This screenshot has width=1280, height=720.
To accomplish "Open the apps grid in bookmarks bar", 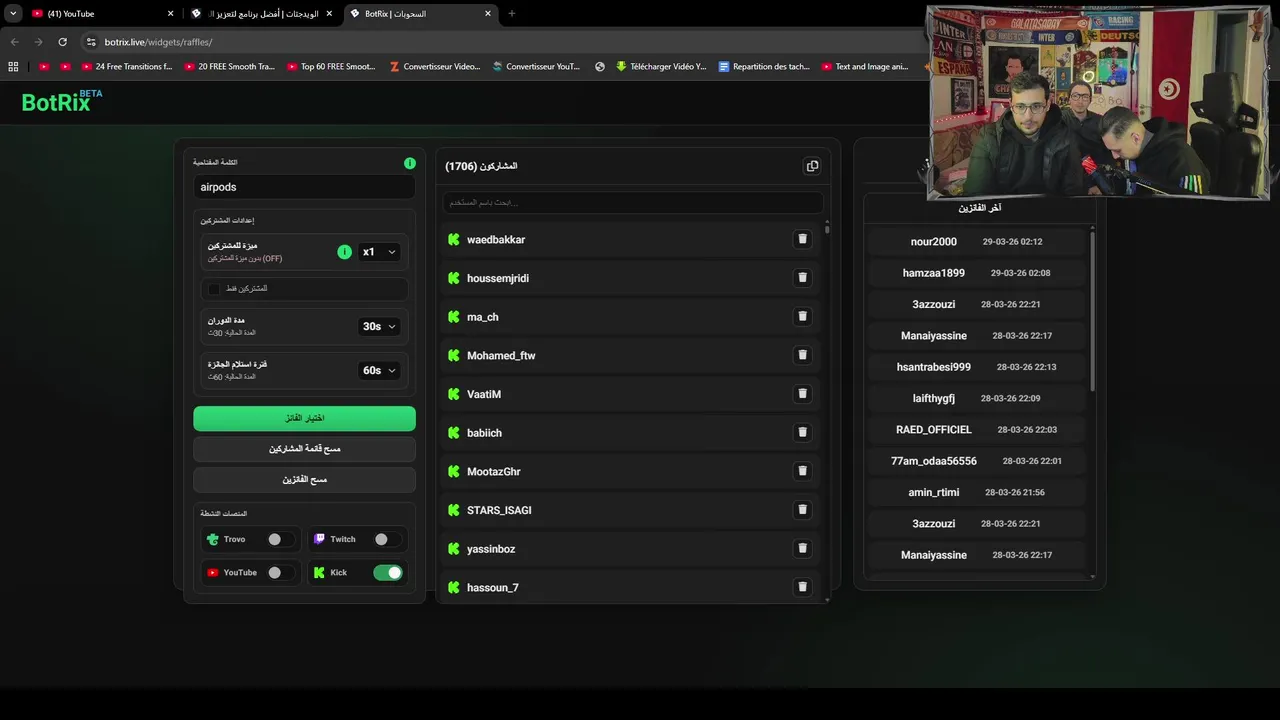I will [13, 67].
